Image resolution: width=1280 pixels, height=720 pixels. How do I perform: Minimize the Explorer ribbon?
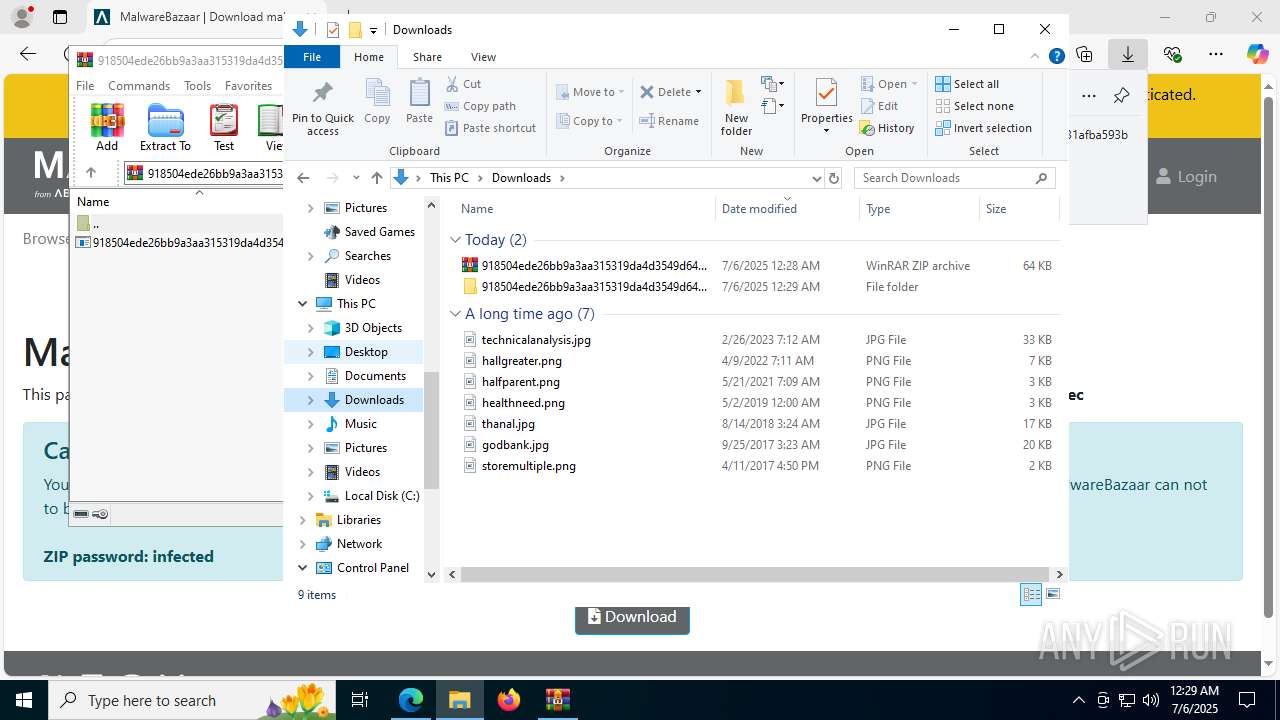click(1035, 57)
